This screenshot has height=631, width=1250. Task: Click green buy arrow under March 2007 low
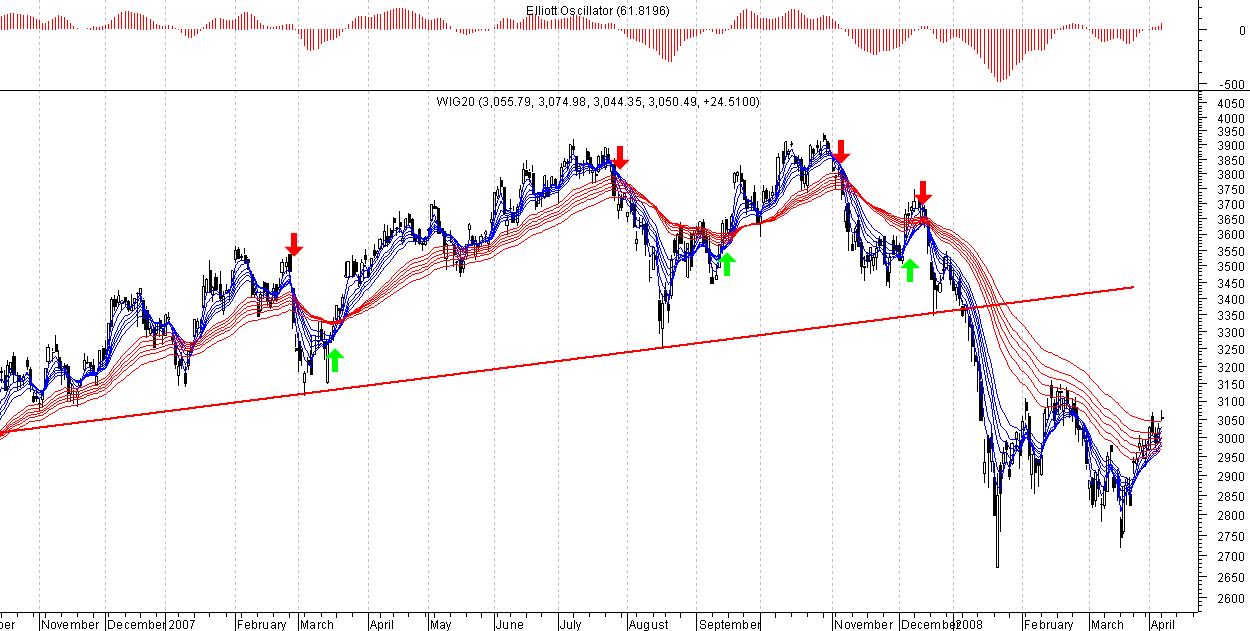click(x=335, y=360)
